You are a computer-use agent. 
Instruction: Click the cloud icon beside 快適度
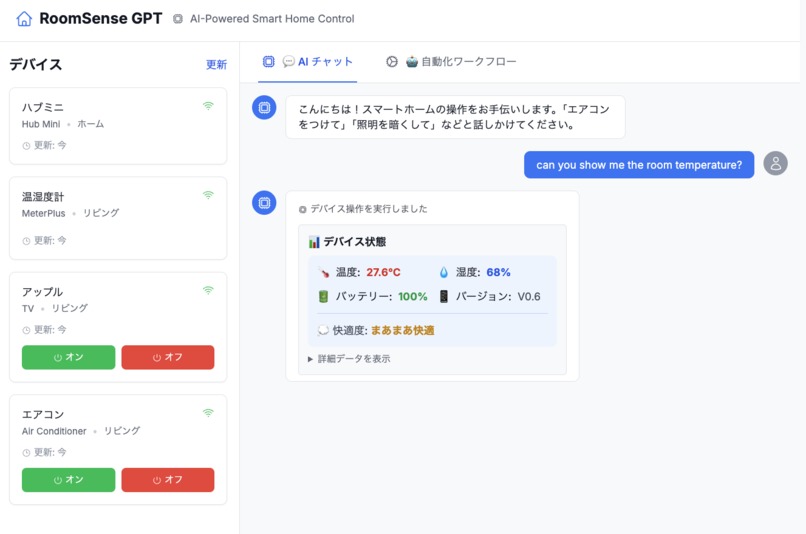(x=323, y=330)
